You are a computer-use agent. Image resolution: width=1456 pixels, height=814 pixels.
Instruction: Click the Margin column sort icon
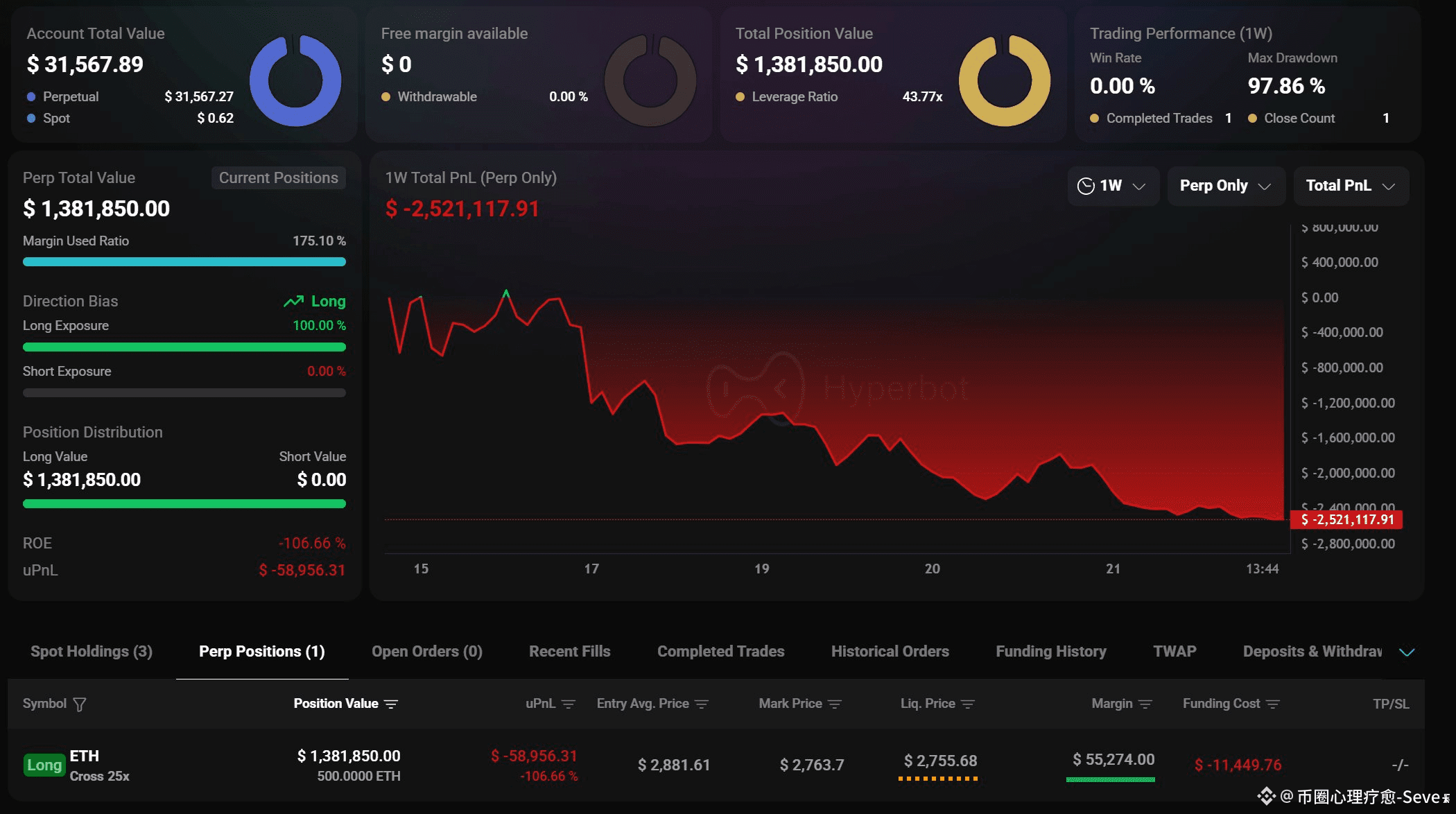(x=1145, y=704)
